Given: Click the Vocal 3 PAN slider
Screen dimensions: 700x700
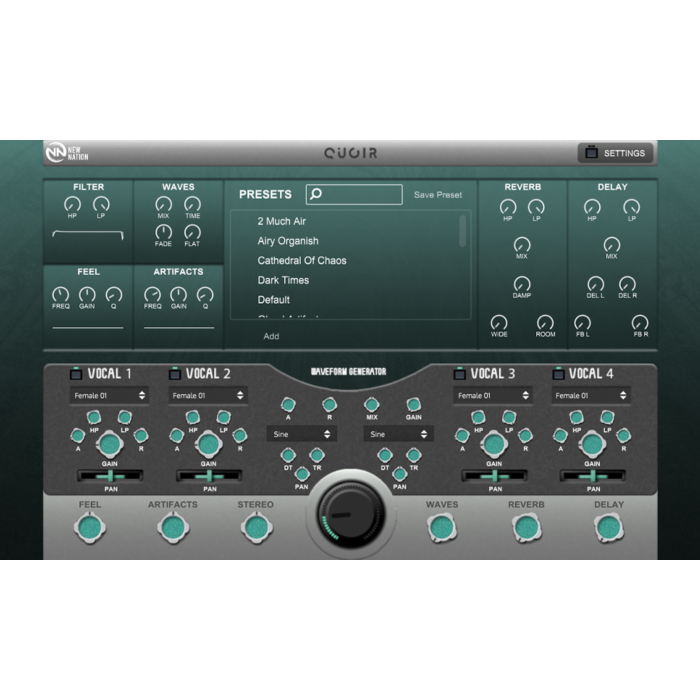Looking at the screenshot, I should click(494, 476).
